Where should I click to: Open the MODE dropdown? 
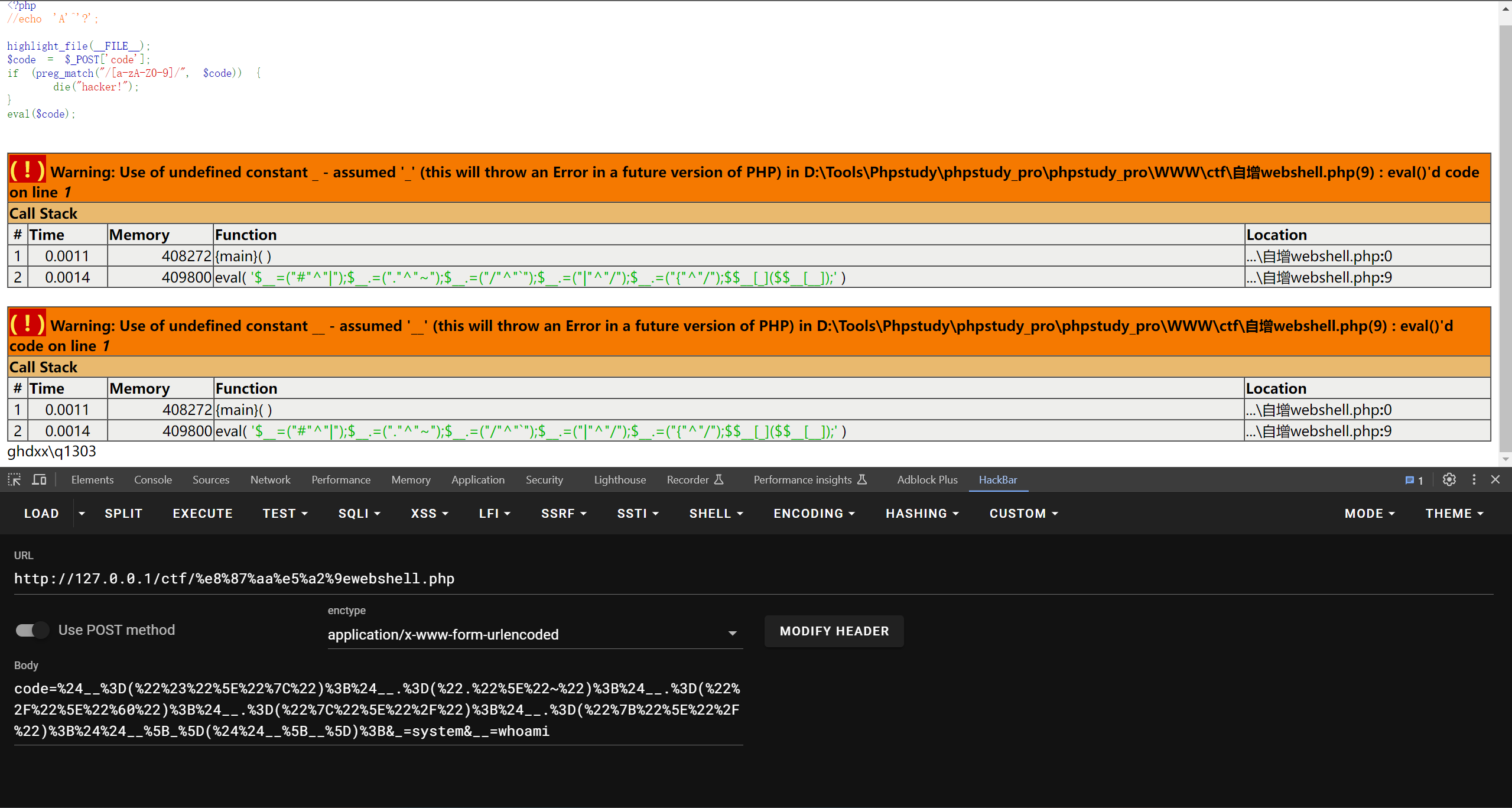pyautogui.click(x=1370, y=513)
